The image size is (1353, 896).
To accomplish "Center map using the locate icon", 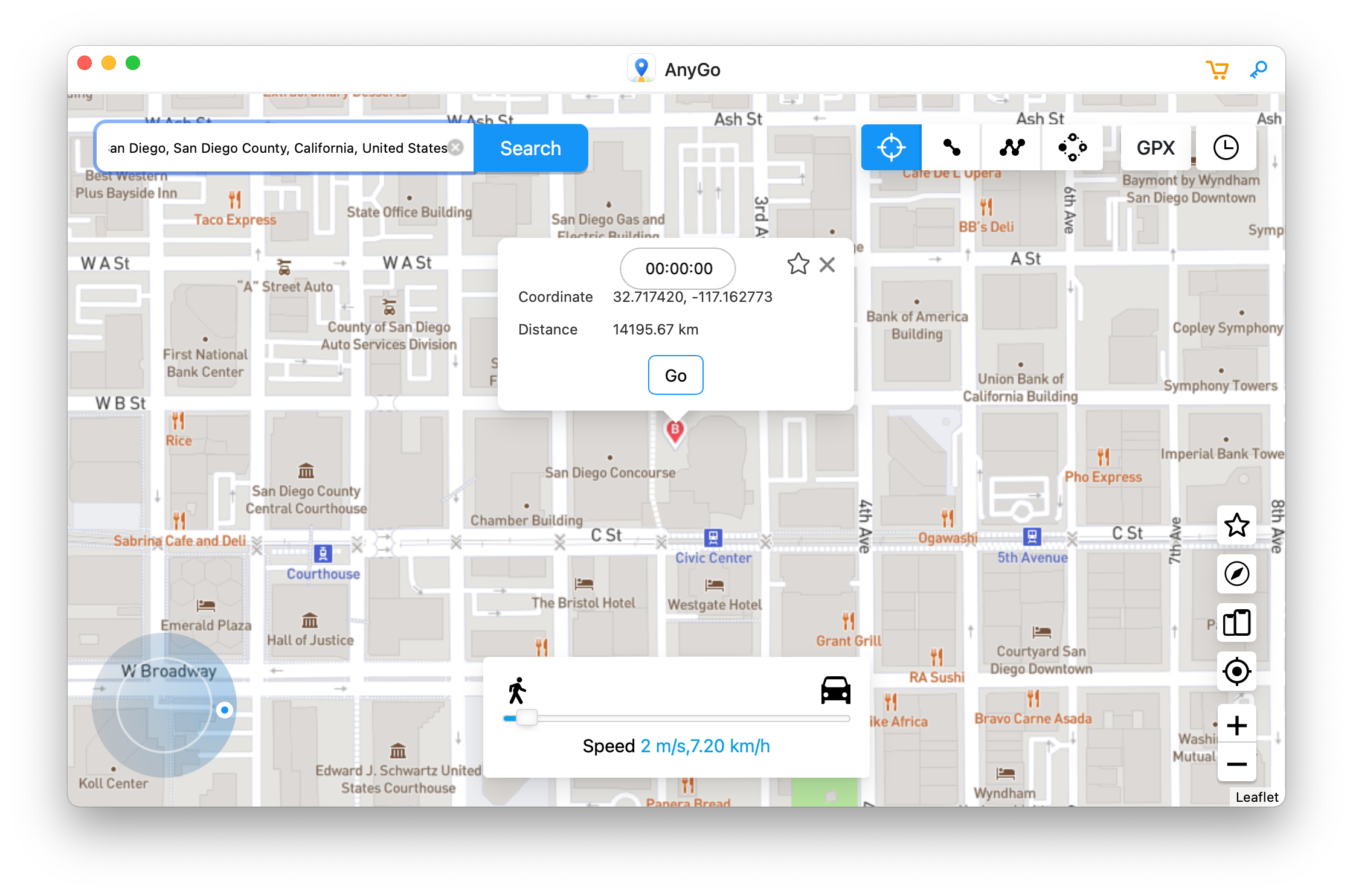I will click(x=1236, y=671).
